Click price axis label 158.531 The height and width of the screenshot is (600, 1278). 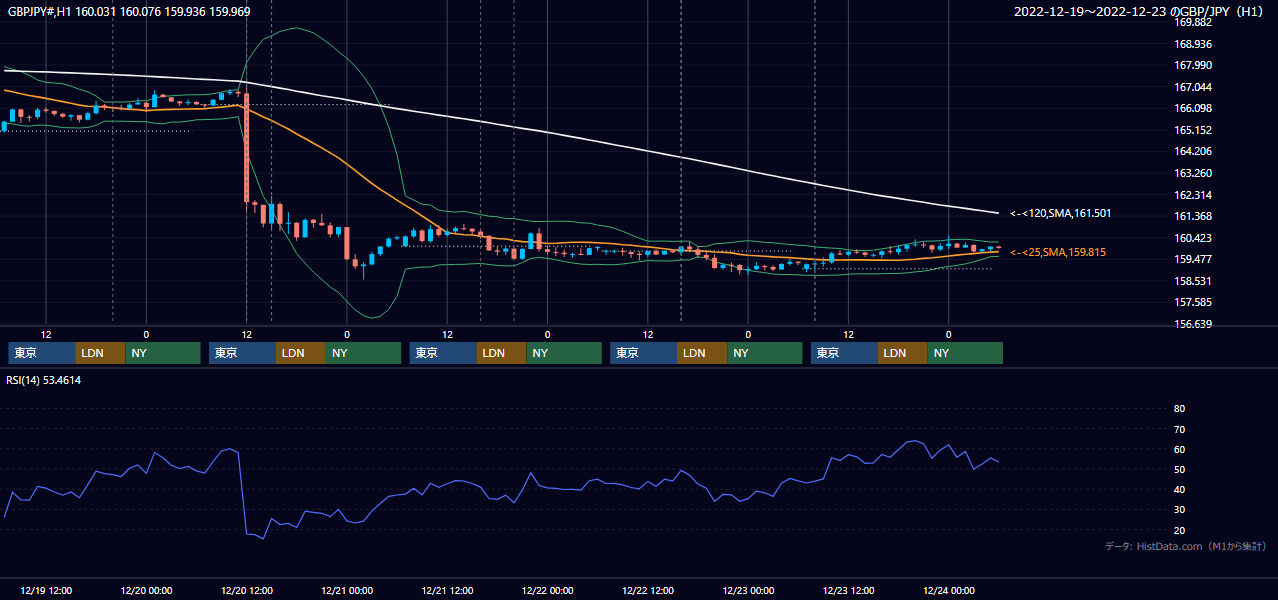[x=1192, y=281]
